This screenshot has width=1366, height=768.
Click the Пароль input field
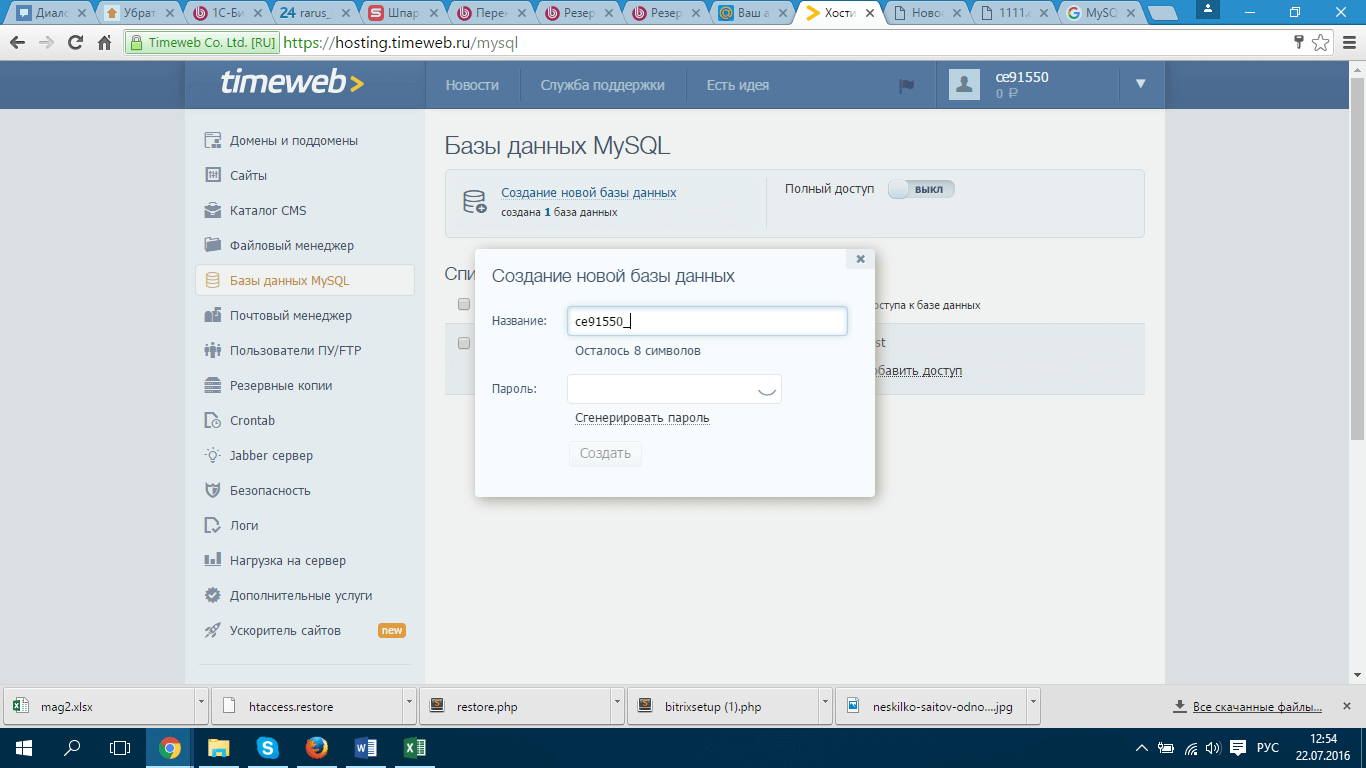tap(660, 389)
